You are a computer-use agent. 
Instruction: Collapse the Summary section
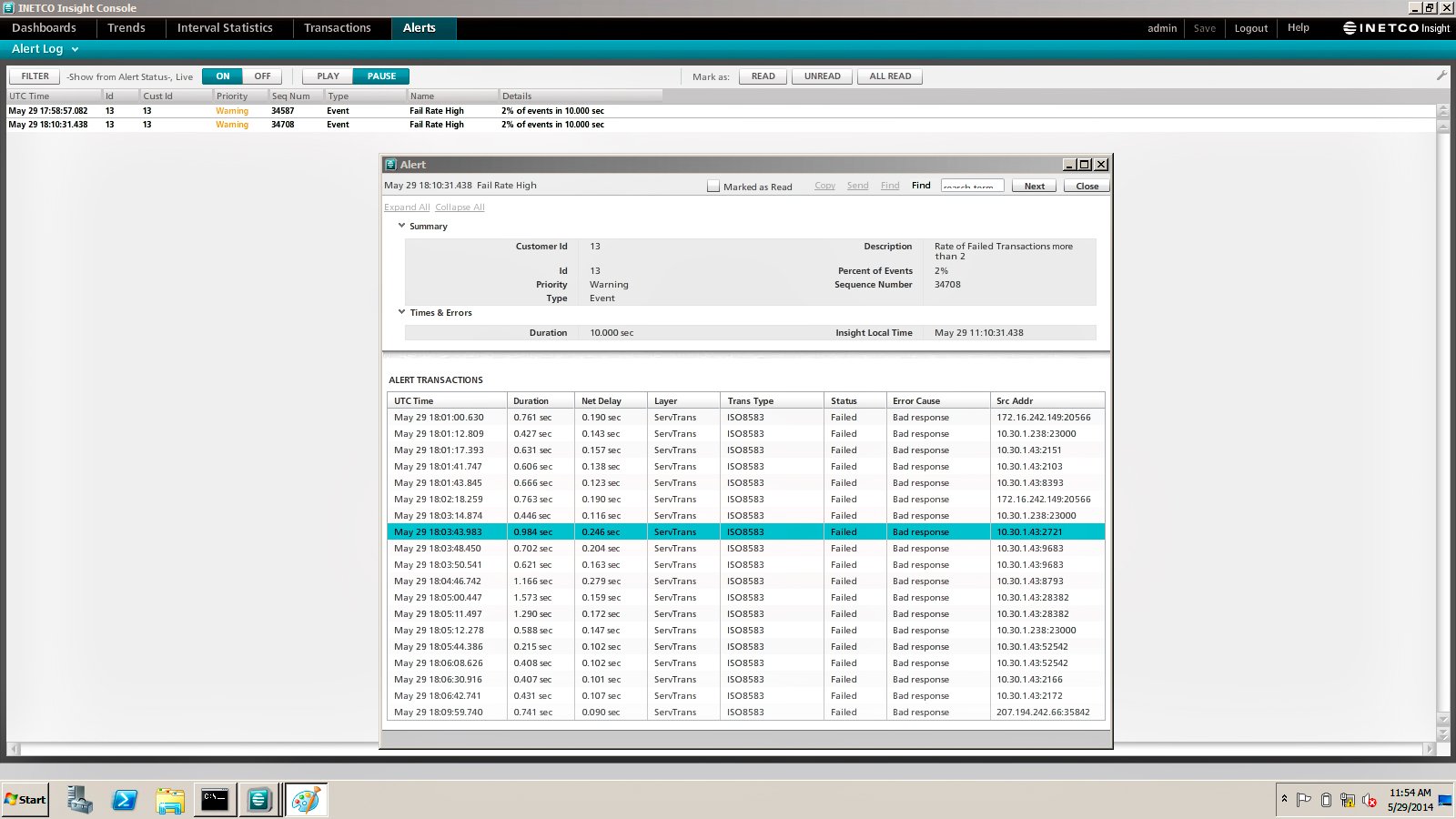point(401,226)
